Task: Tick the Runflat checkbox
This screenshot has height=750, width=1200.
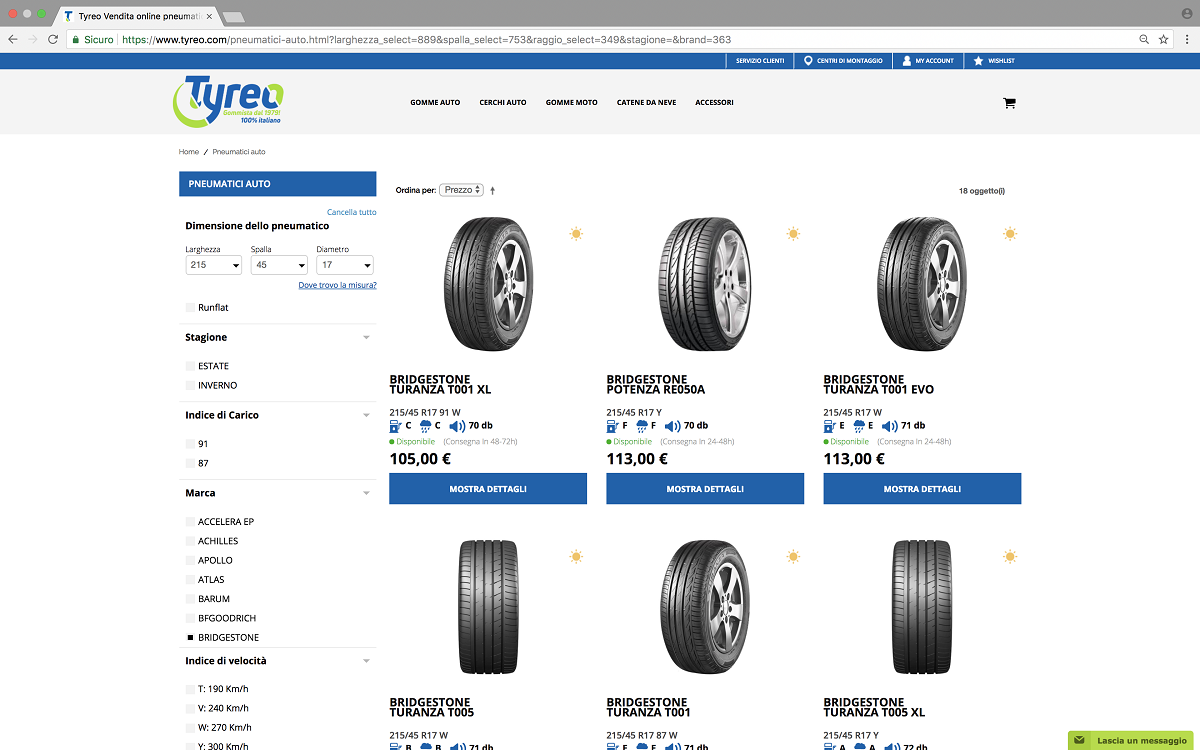Action: (x=190, y=308)
